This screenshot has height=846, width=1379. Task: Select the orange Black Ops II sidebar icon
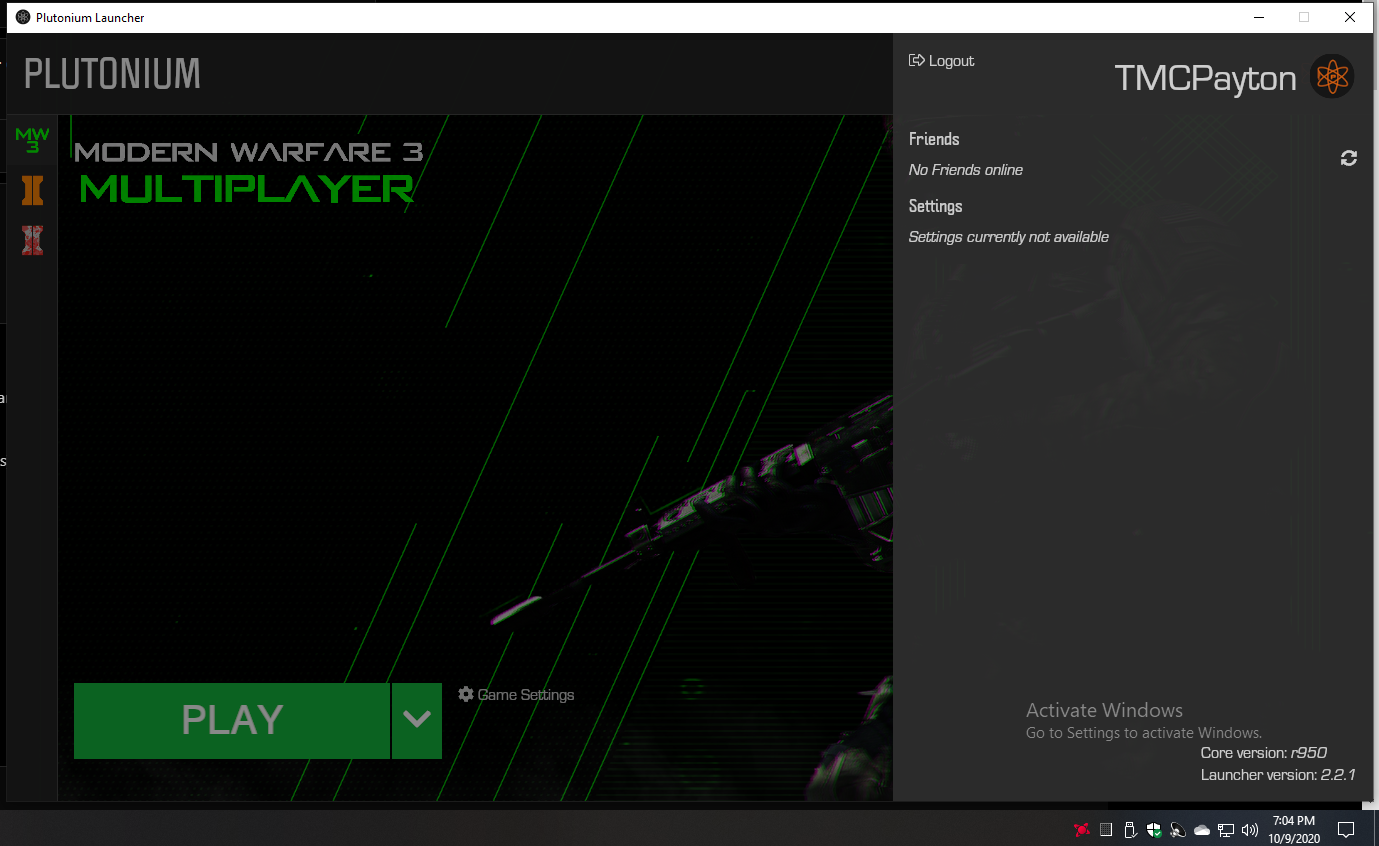pyautogui.click(x=32, y=190)
